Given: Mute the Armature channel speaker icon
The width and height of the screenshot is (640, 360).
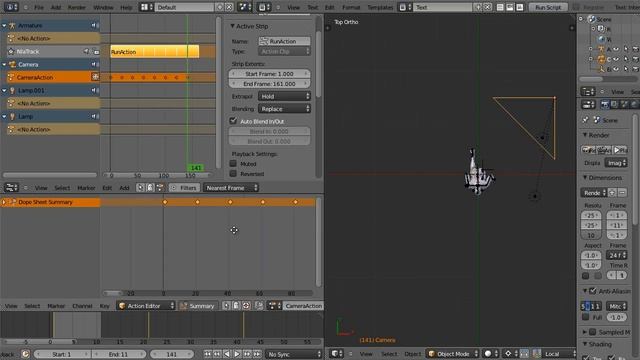Looking at the screenshot, I should (x=95, y=25).
